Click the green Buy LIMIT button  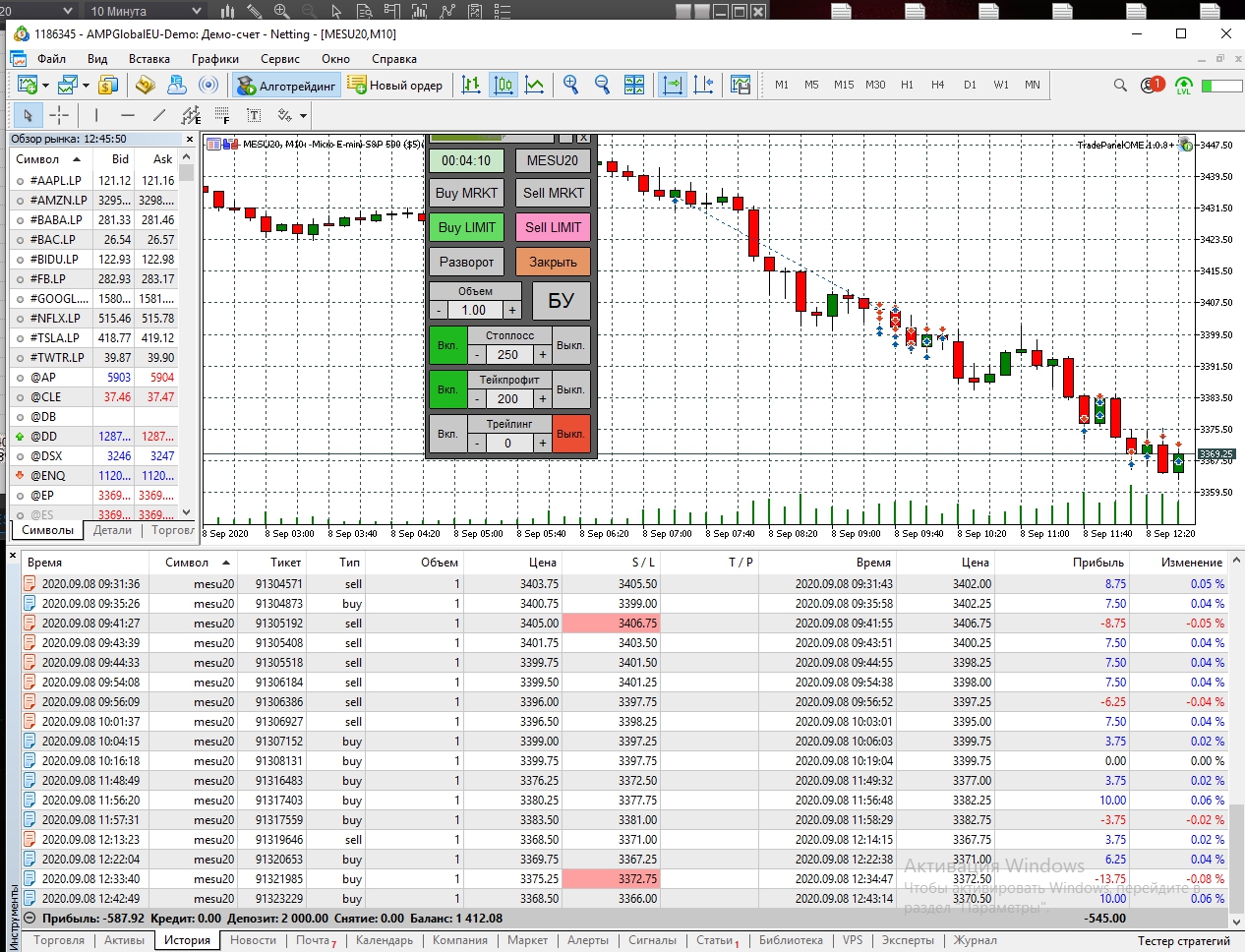pos(466,227)
